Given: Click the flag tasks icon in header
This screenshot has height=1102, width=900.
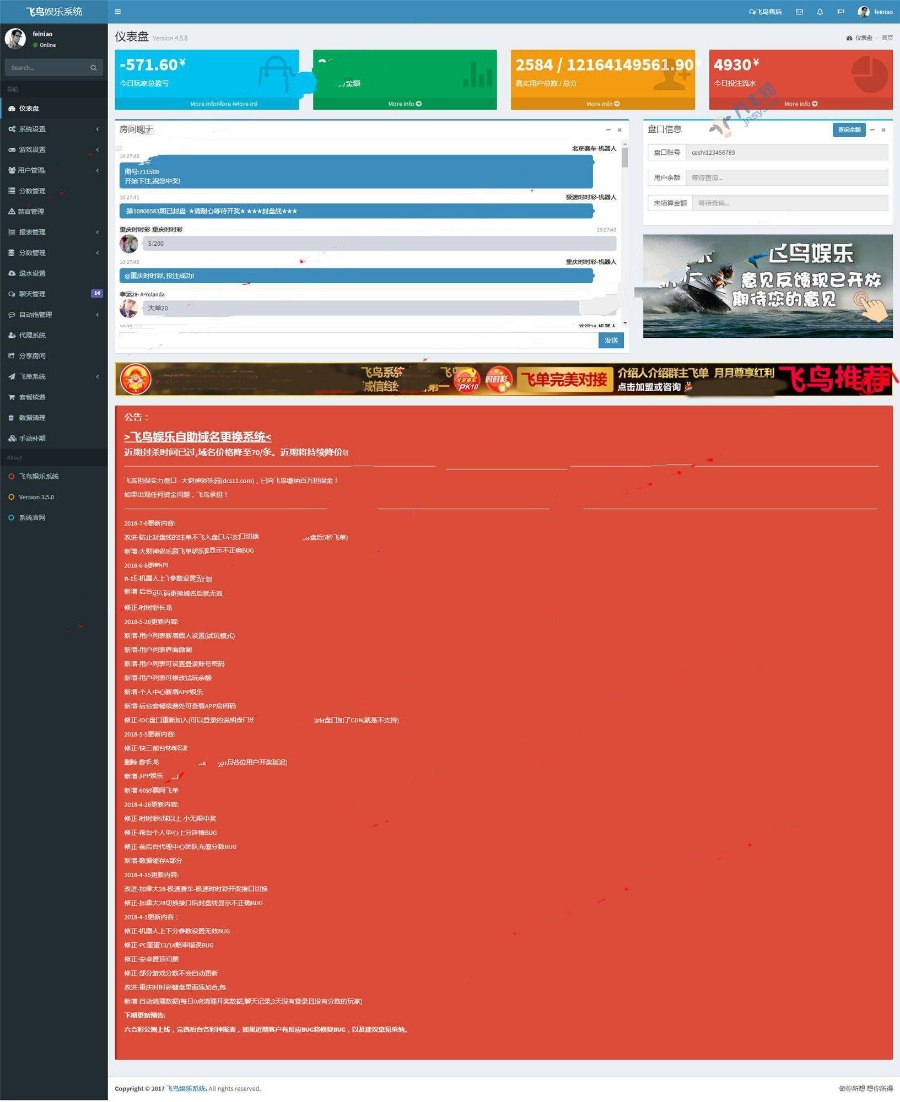Looking at the screenshot, I should (x=840, y=12).
